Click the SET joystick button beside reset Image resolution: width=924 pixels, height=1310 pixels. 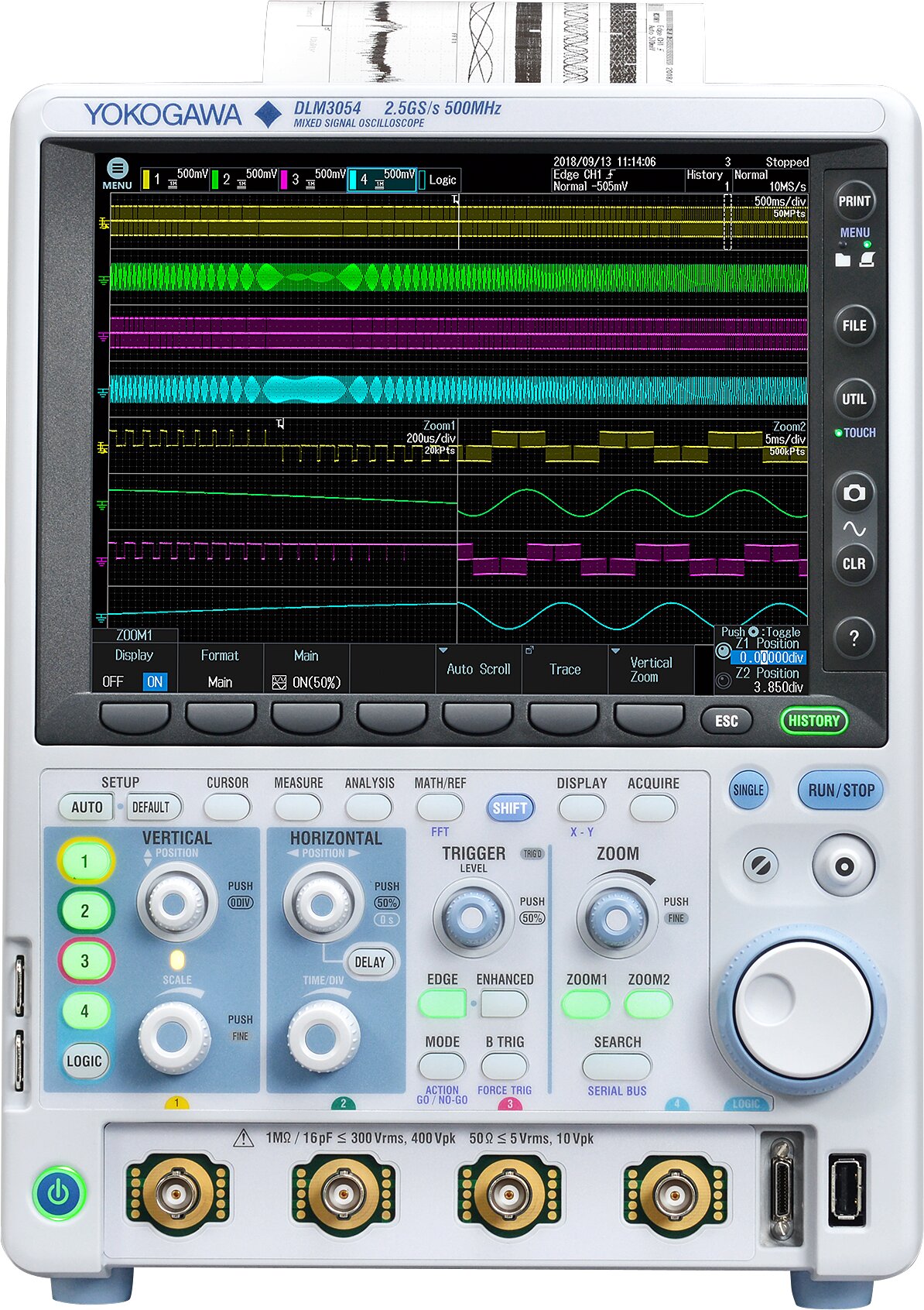click(x=844, y=866)
